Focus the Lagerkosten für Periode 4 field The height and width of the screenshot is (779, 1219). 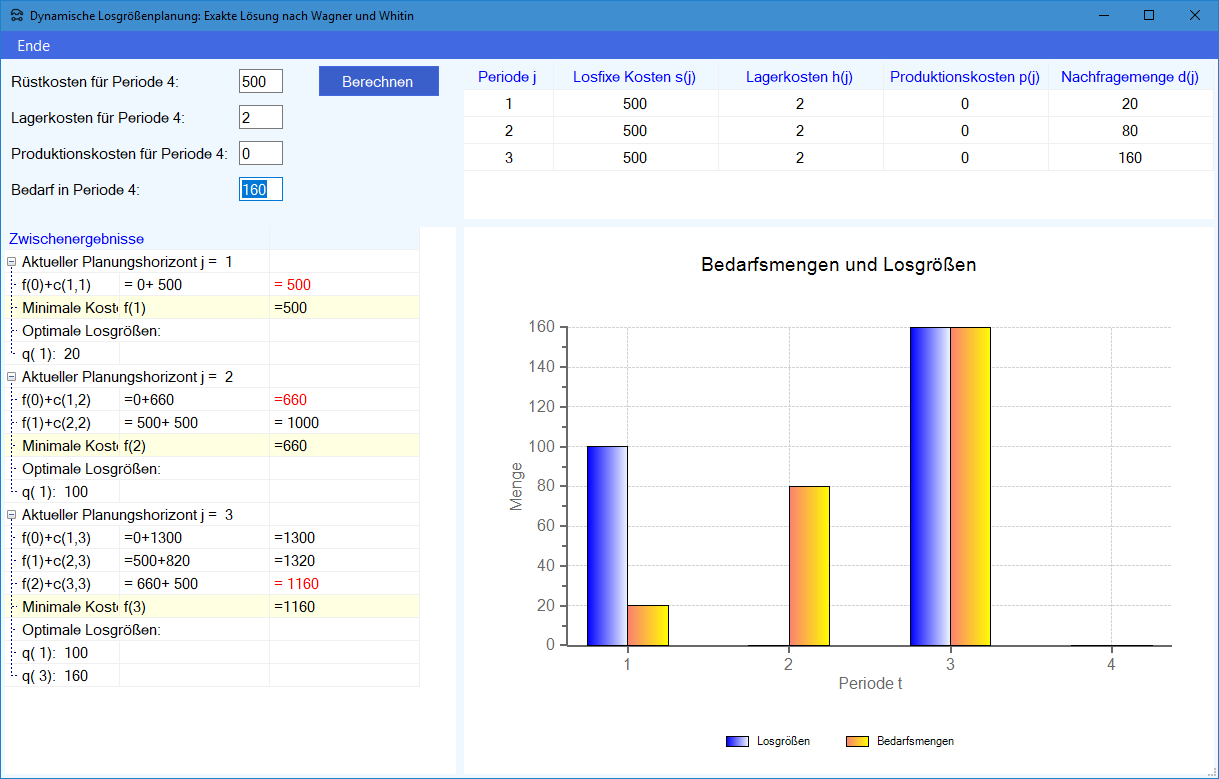pos(261,118)
